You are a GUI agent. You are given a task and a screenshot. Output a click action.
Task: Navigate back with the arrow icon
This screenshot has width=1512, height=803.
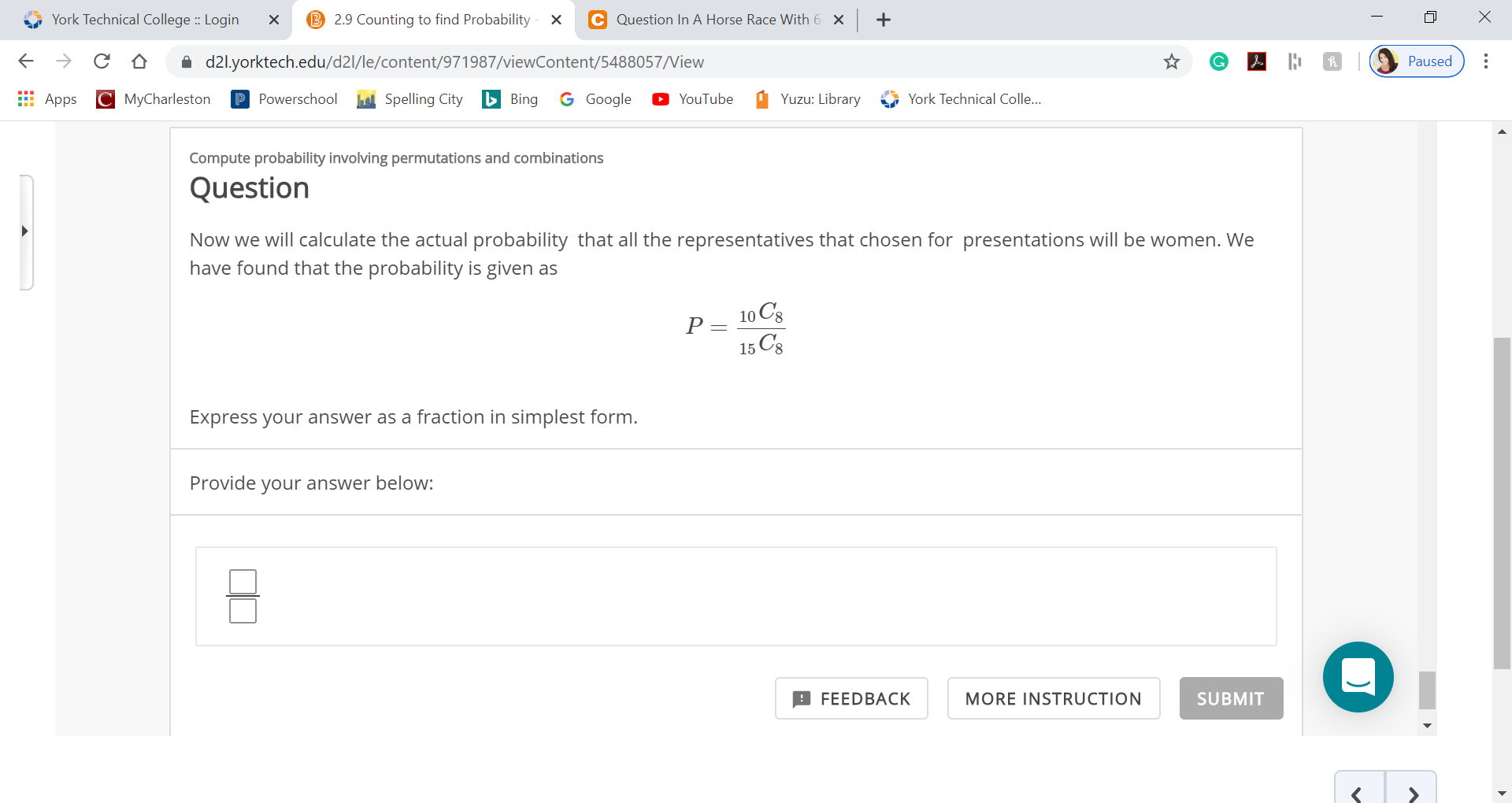26,61
